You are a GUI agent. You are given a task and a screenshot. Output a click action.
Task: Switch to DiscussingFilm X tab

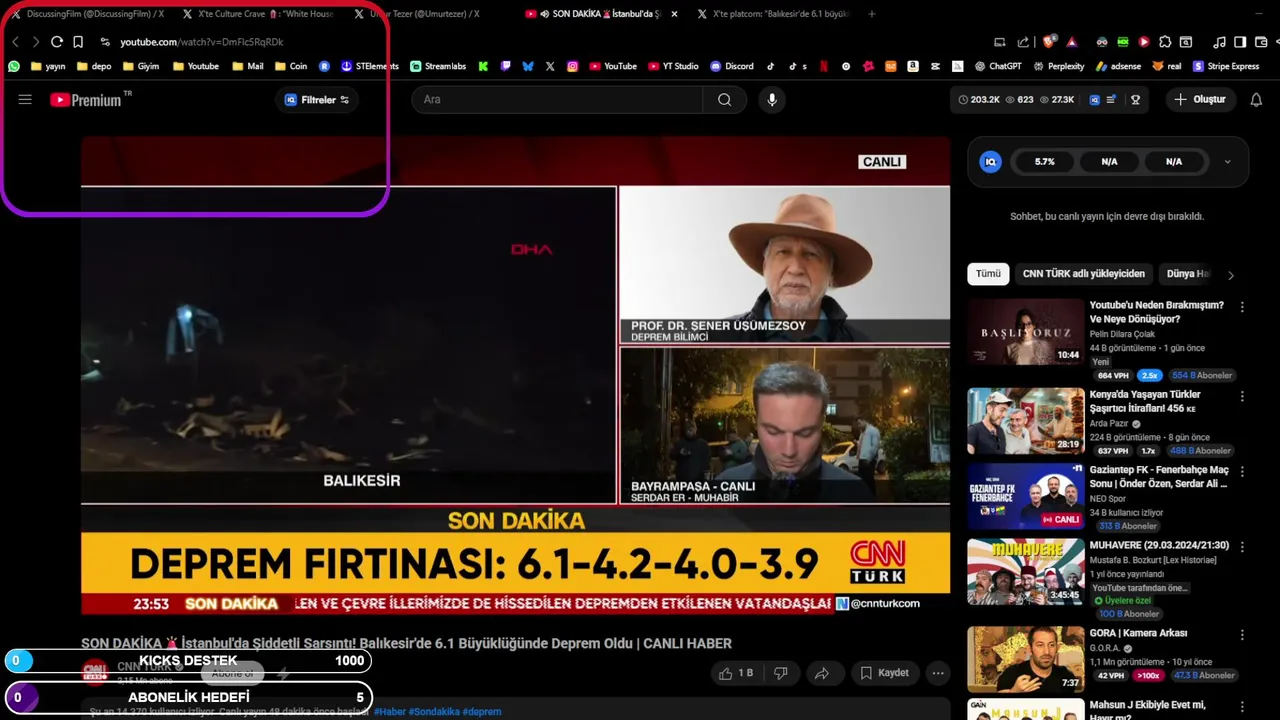click(x=87, y=14)
